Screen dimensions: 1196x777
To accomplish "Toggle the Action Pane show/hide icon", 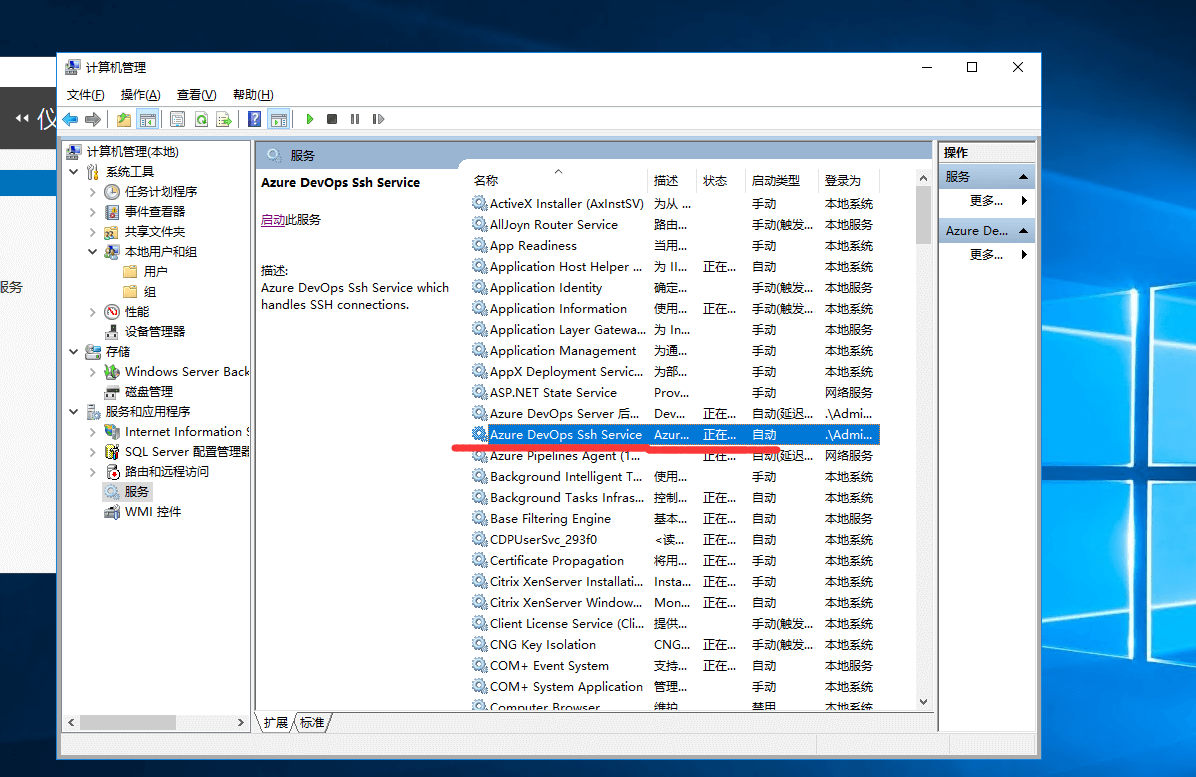I will coord(279,119).
